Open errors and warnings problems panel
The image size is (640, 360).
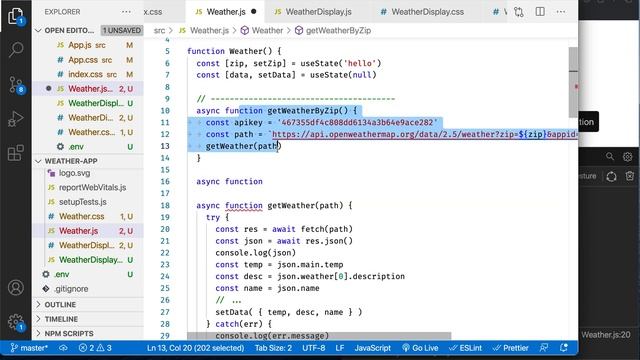click(x=95, y=348)
